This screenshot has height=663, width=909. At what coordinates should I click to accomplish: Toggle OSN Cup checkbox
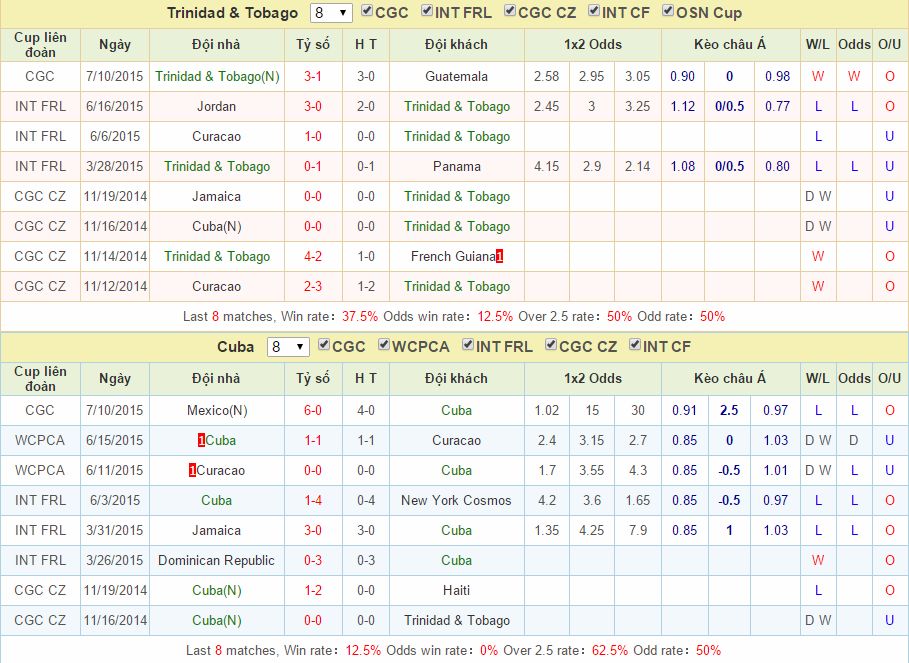pos(668,10)
